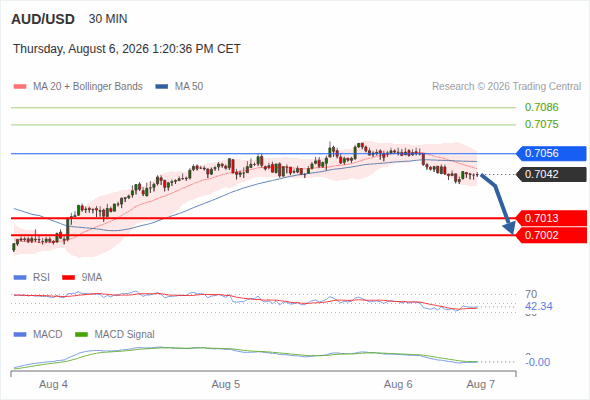Select the 30 MIN timeframe label
Image resolution: width=590 pixels, height=400 pixels.
coord(108,19)
